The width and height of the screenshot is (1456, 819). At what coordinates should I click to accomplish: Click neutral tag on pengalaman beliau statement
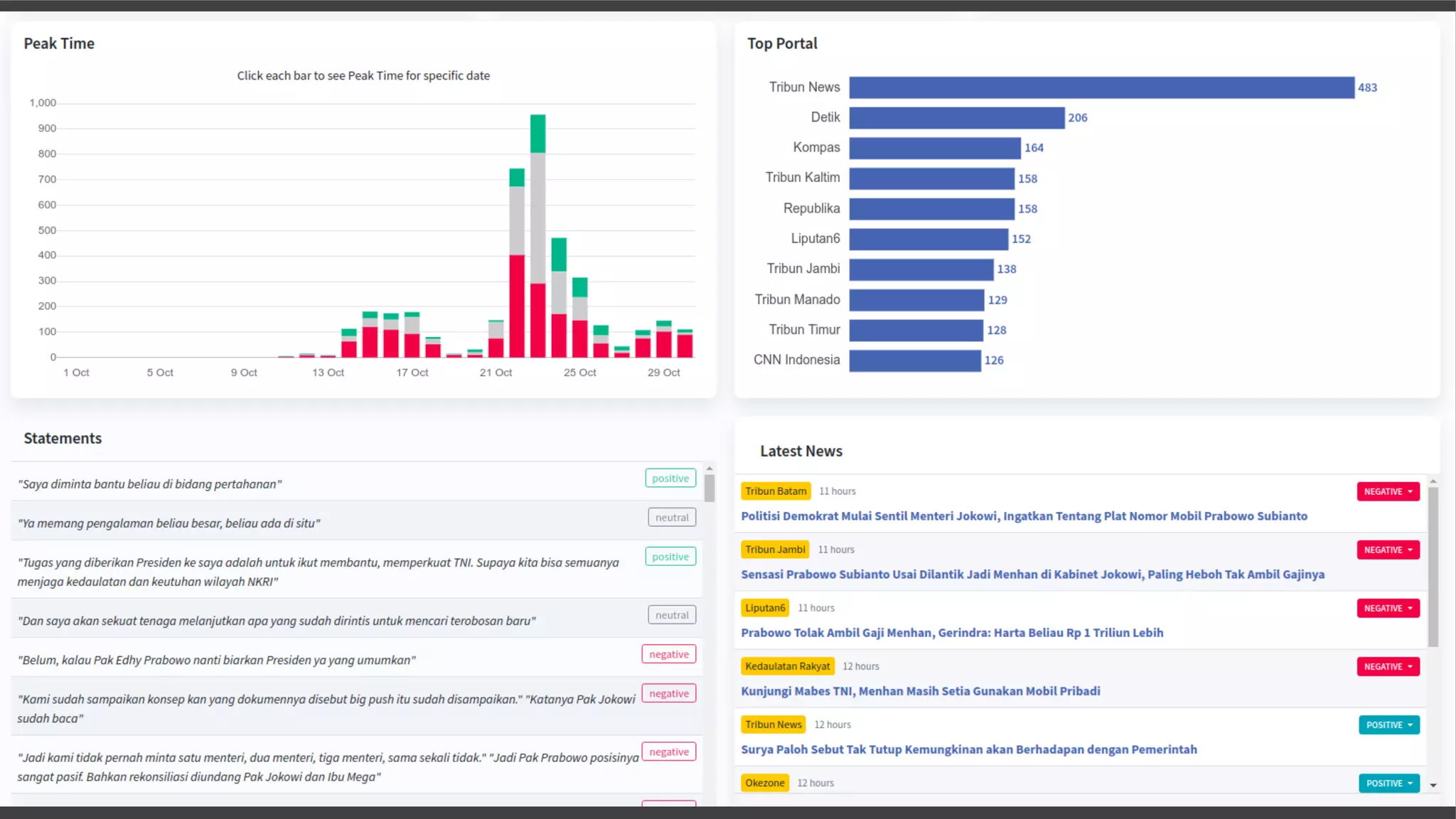point(671,518)
